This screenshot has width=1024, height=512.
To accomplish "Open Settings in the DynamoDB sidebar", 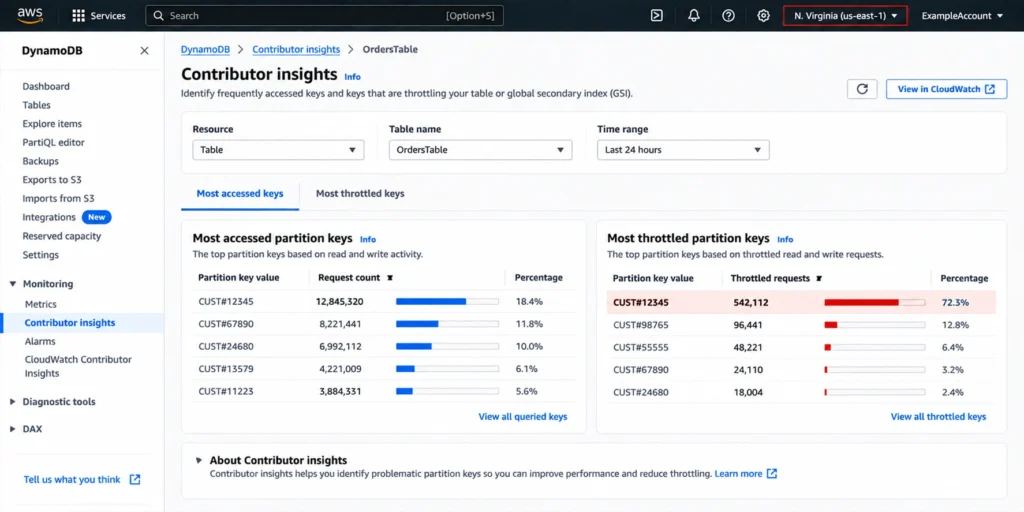I will point(40,255).
